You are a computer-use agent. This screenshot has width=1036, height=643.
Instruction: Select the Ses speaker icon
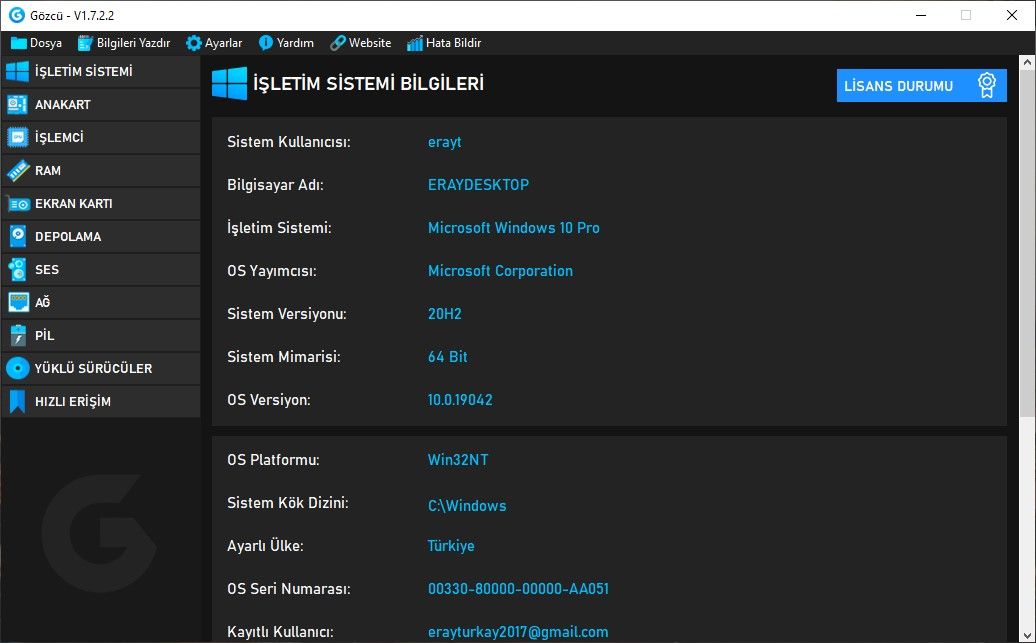pyautogui.click(x=18, y=270)
